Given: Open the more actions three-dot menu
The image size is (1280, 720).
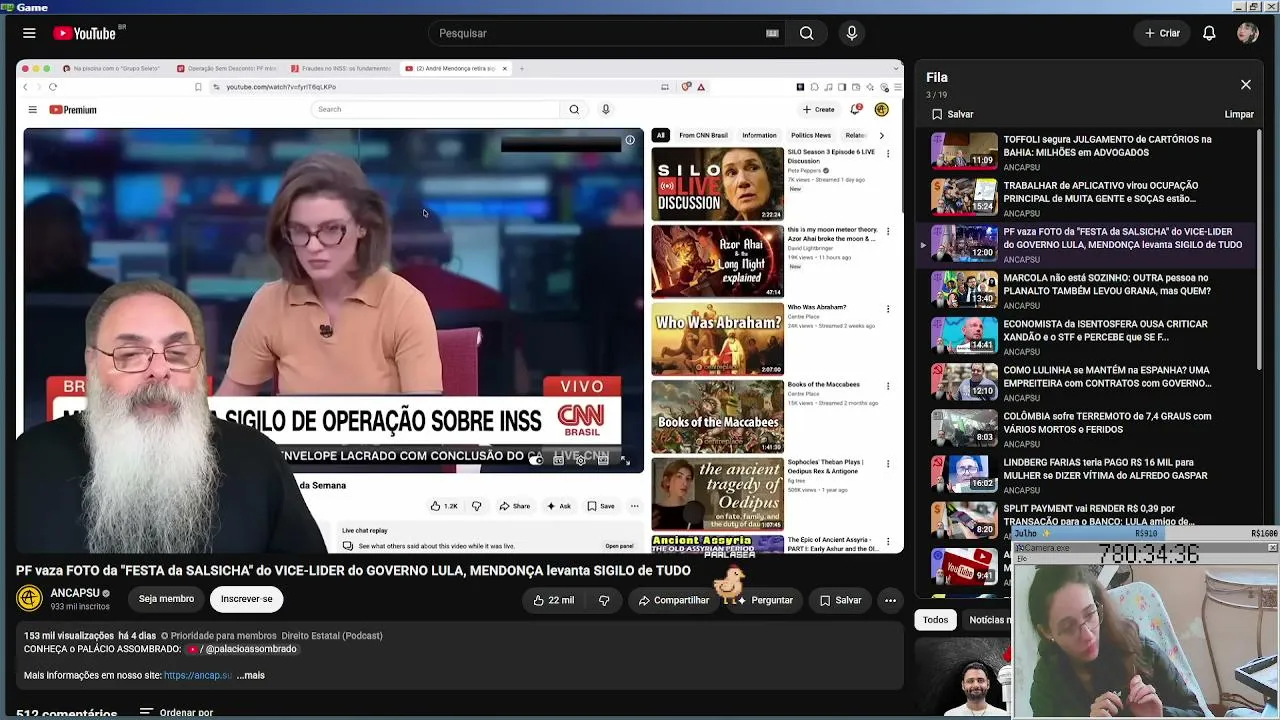Looking at the screenshot, I should (890, 600).
